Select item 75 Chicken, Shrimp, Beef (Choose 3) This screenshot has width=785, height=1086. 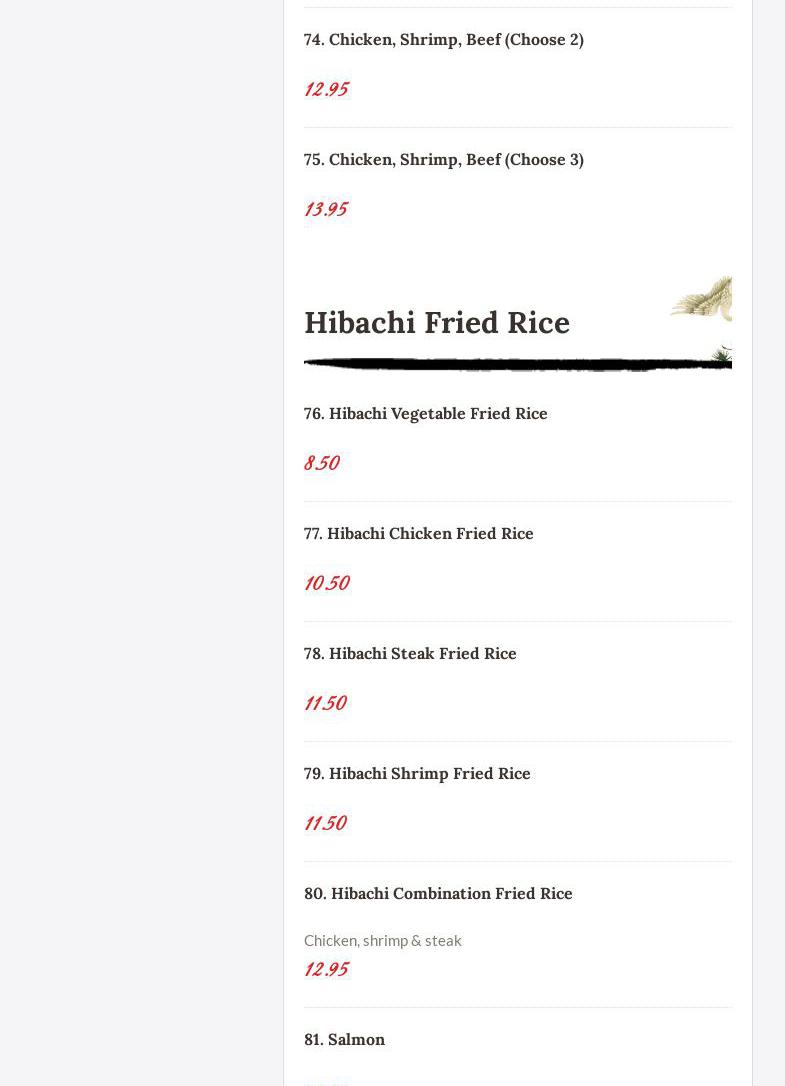click(x=443, y=160)
